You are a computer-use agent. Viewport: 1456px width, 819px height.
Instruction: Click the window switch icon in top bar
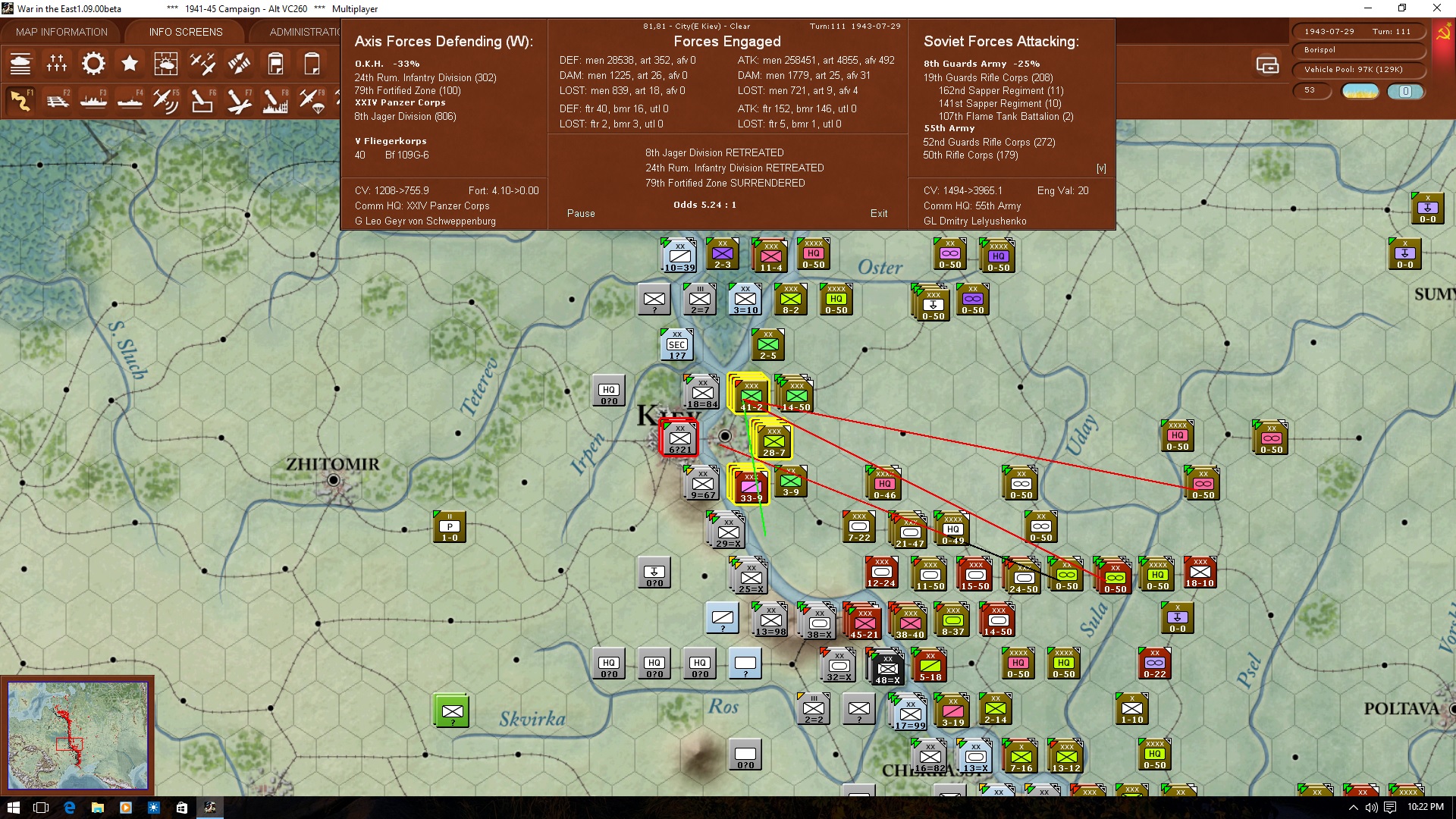pyautogui.click(x=1267, y=65)
